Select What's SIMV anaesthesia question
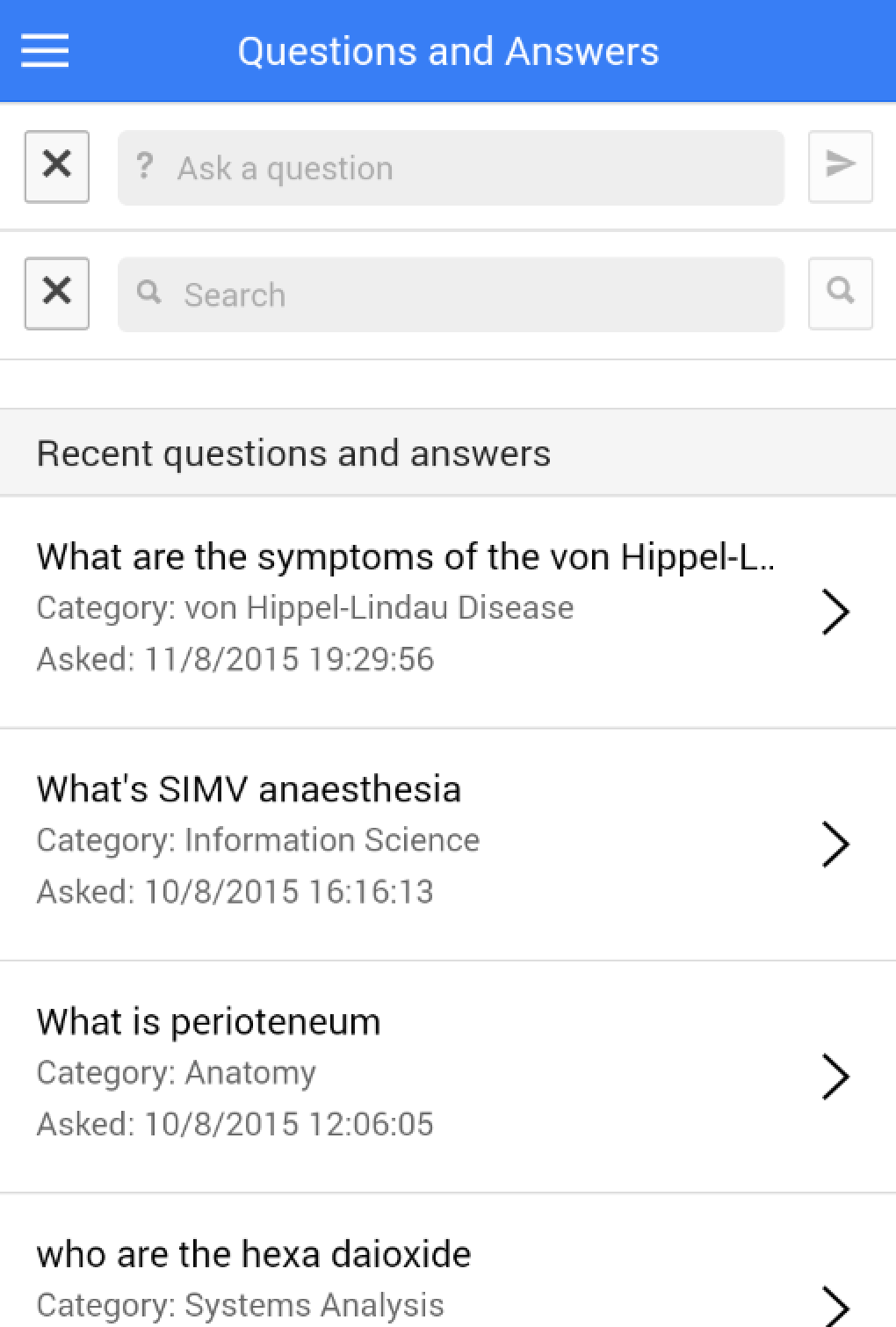Screen dimensions: 896x1327 click(x=249, y=789)
